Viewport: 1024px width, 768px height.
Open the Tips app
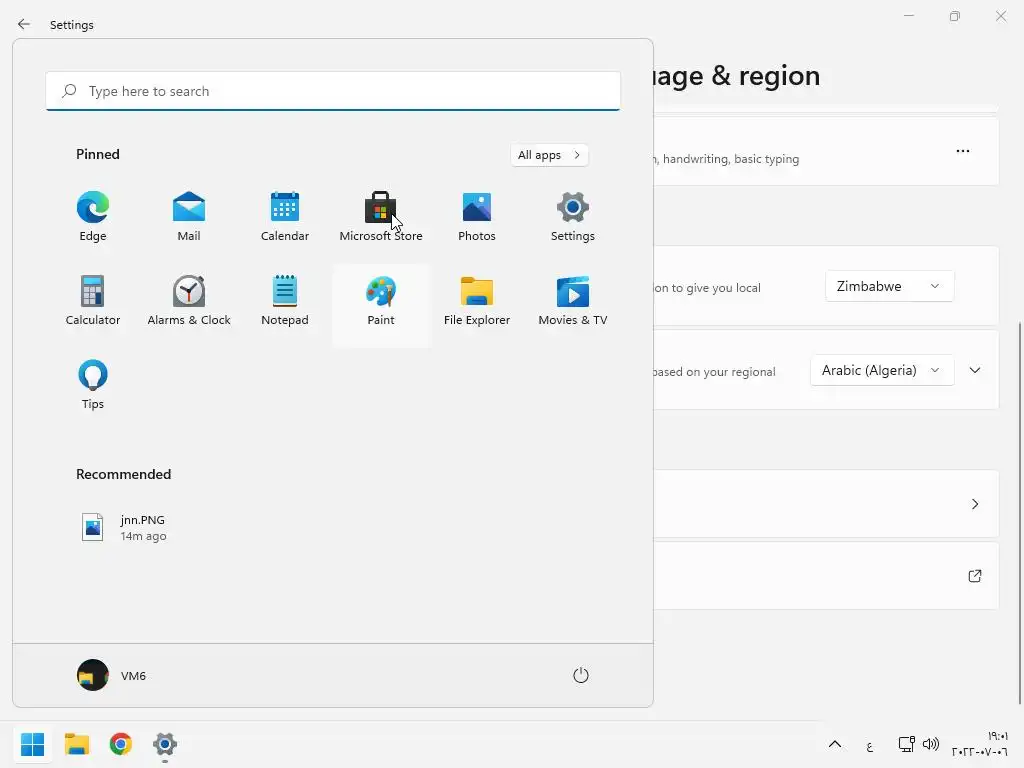[x=93, y=385]
